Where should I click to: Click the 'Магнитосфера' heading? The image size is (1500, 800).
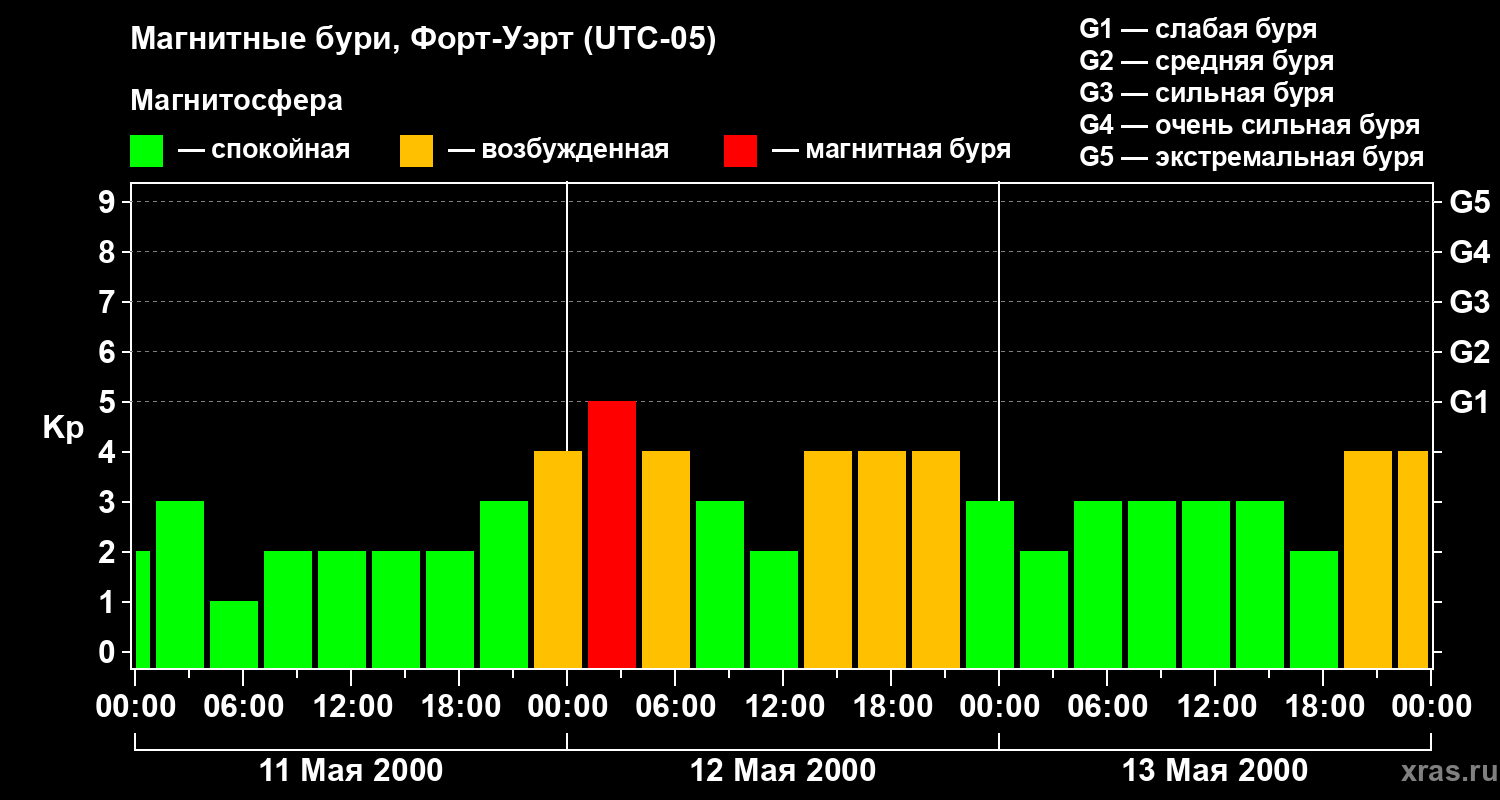(x=237, y=101)
